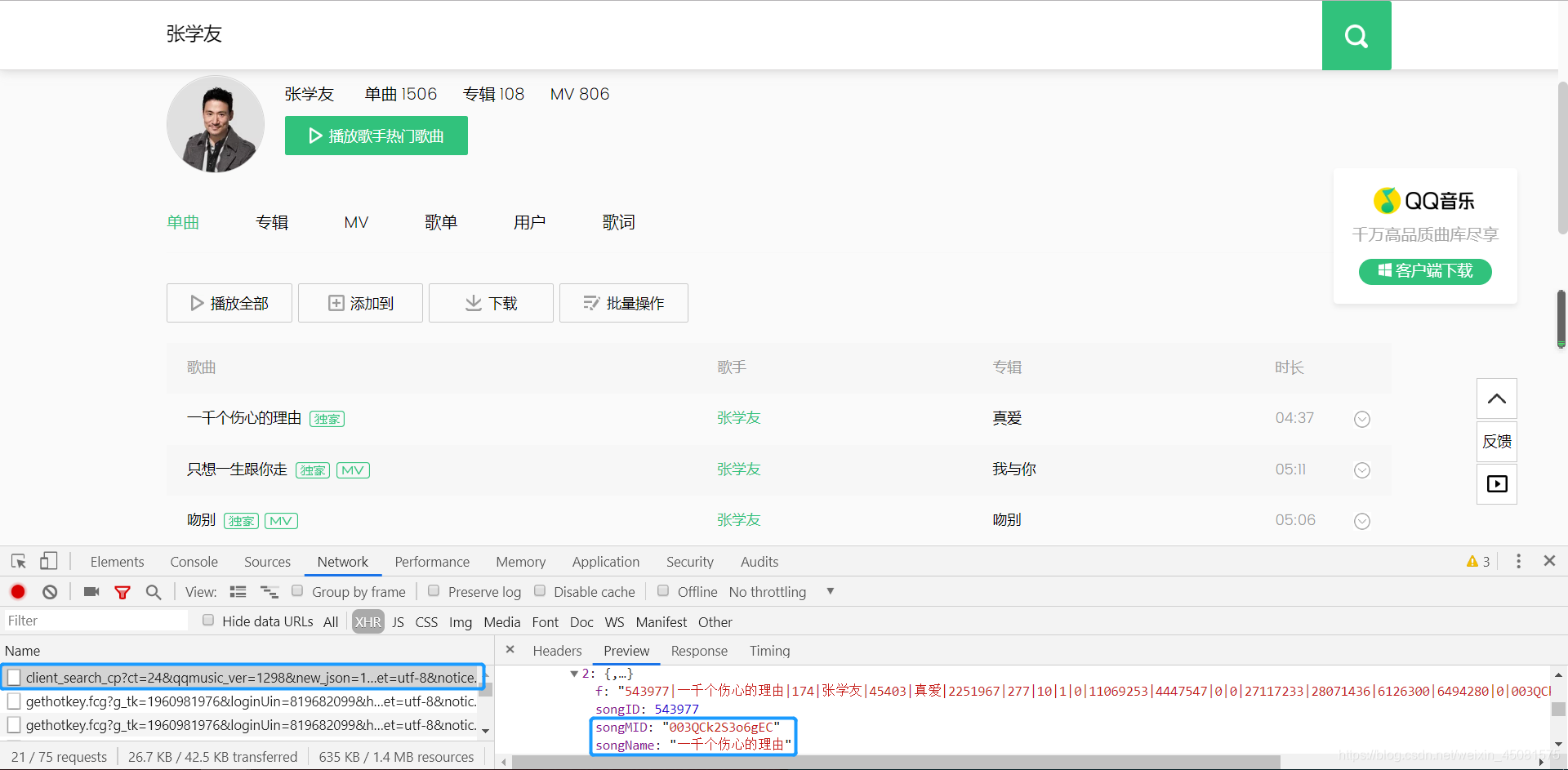Check Hide data URLs option

click(208, 620)
